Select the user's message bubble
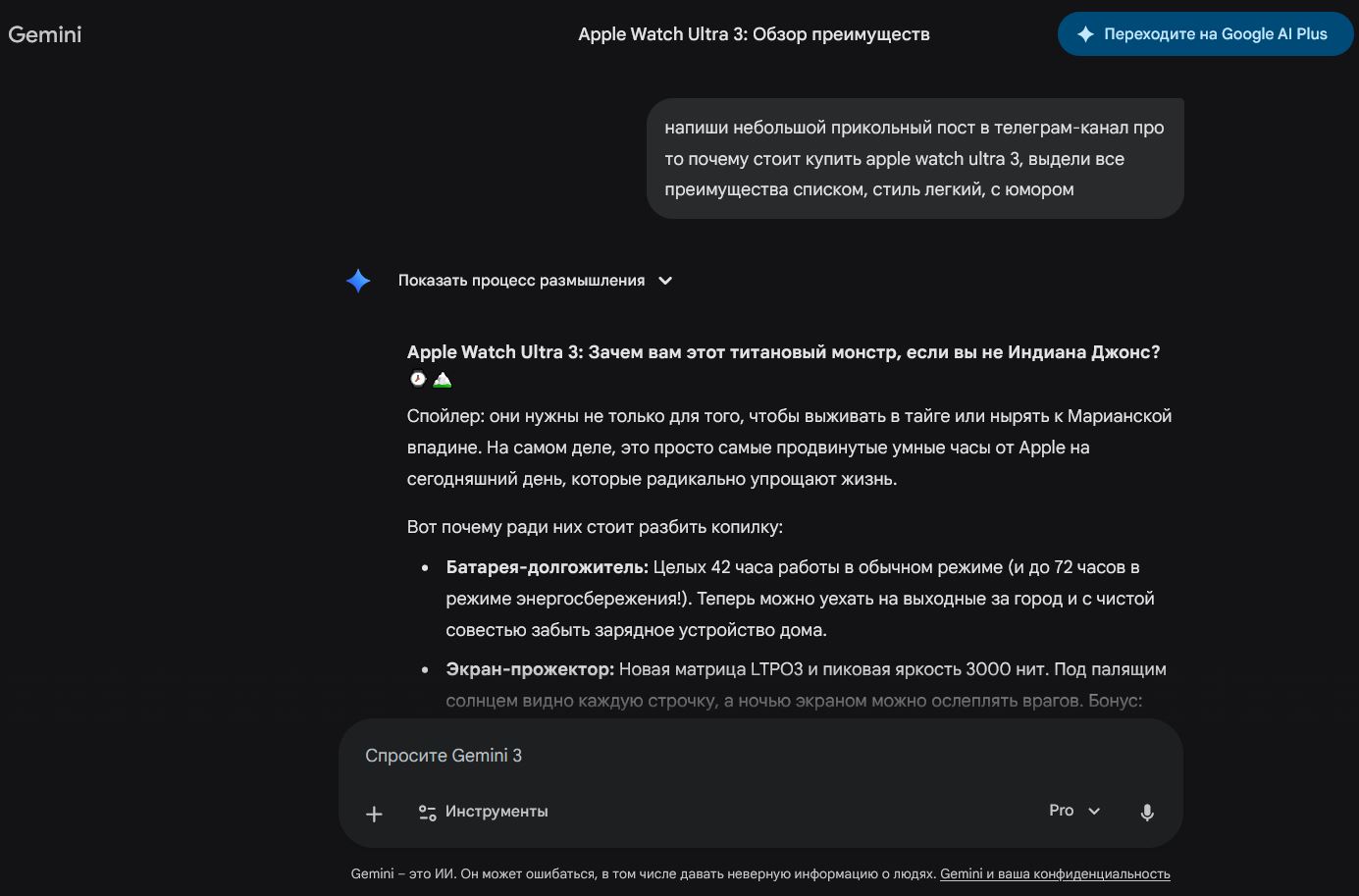The image size is (1359, 896). click(914, 158)
